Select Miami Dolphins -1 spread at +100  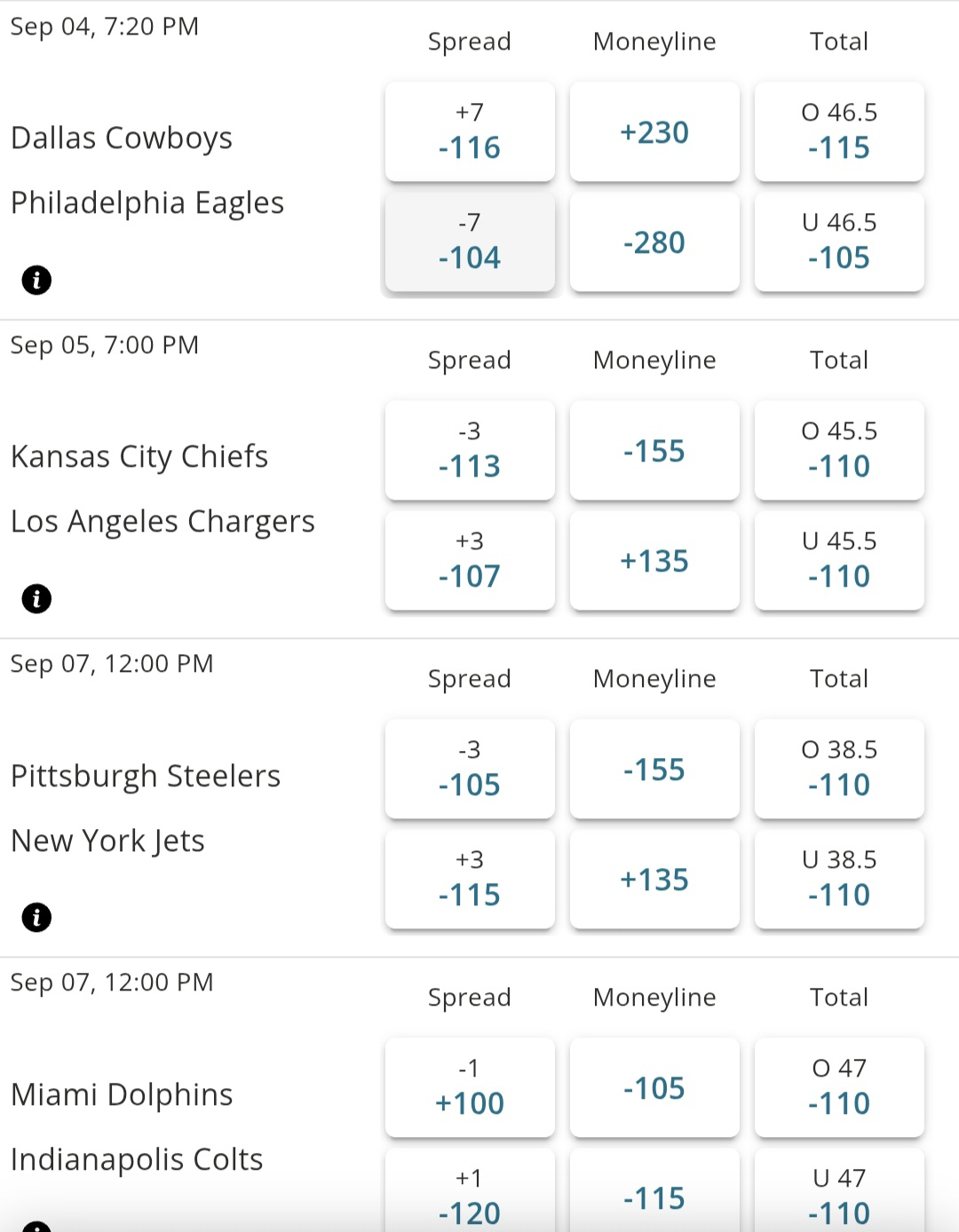click(x=470, y=1087)
